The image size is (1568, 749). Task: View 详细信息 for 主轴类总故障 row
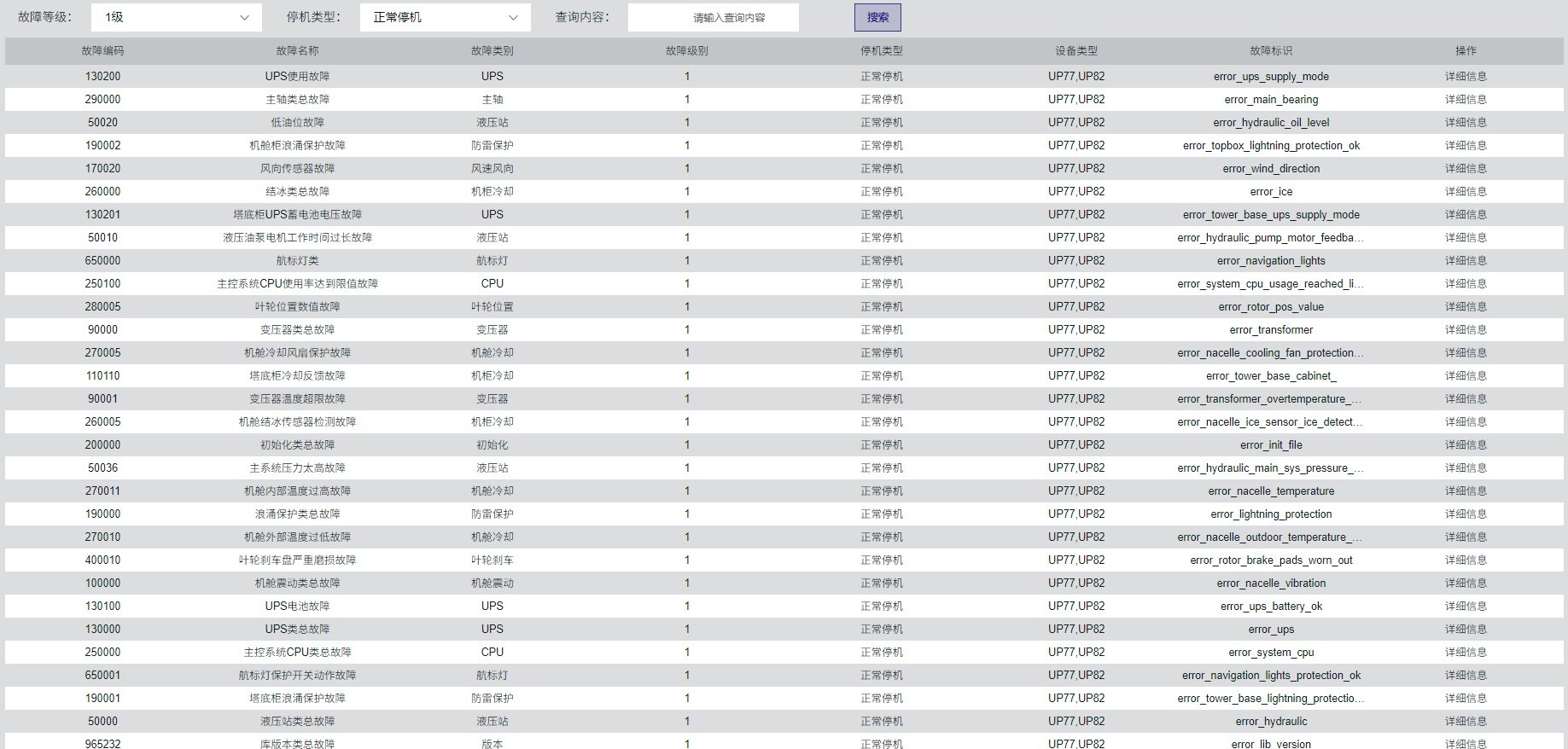click(1465, 100)
